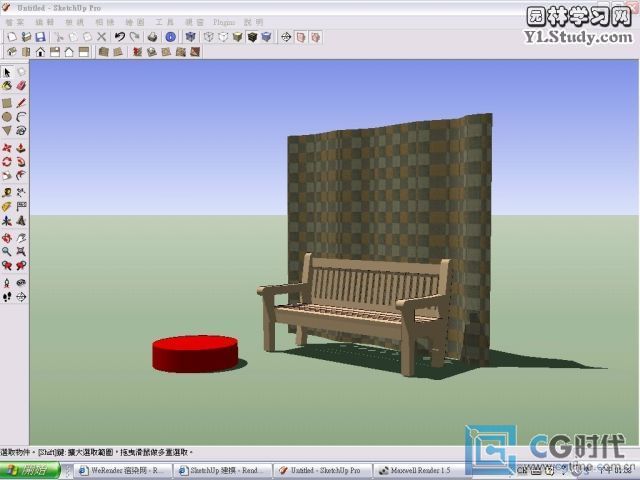The image size is (640, 480).
Task: Open the last menu (Help) in menu bar
Action: point(253,22)
